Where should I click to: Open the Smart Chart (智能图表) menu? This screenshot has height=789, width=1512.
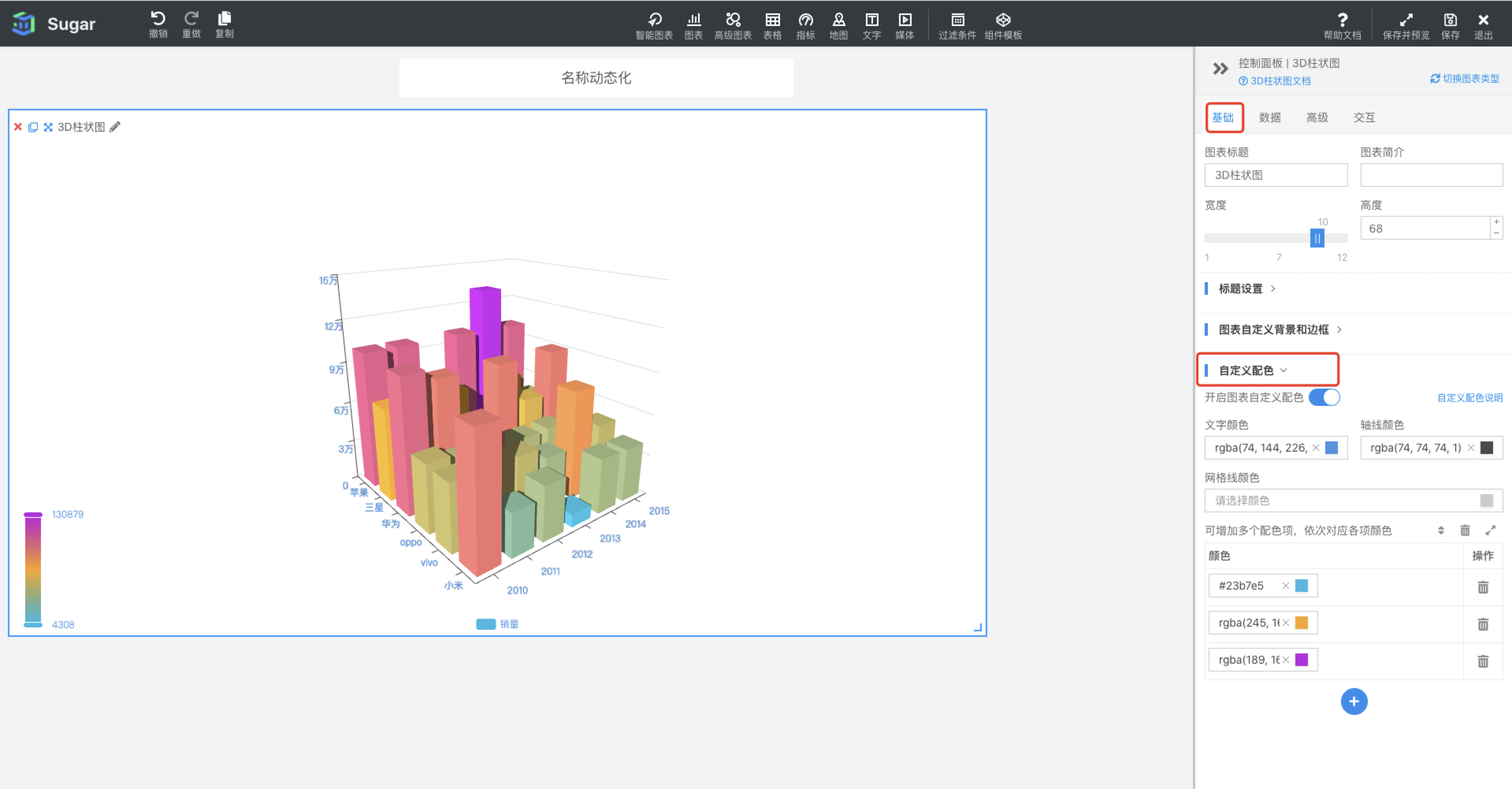point(654,26)
